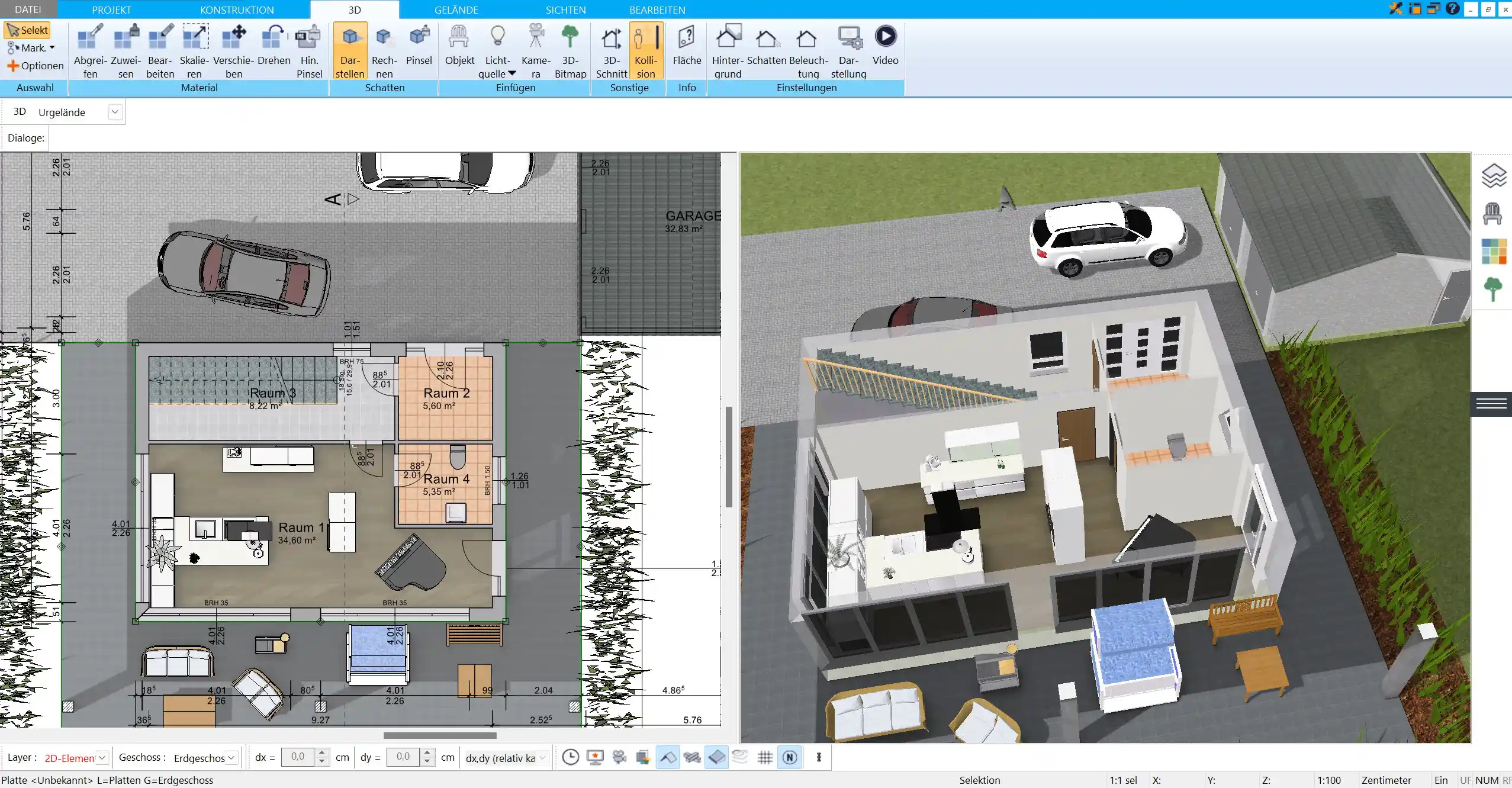This screenshot has height=788, width=1512.
Task: Start Video playback tool
Action: click(885, 45)
